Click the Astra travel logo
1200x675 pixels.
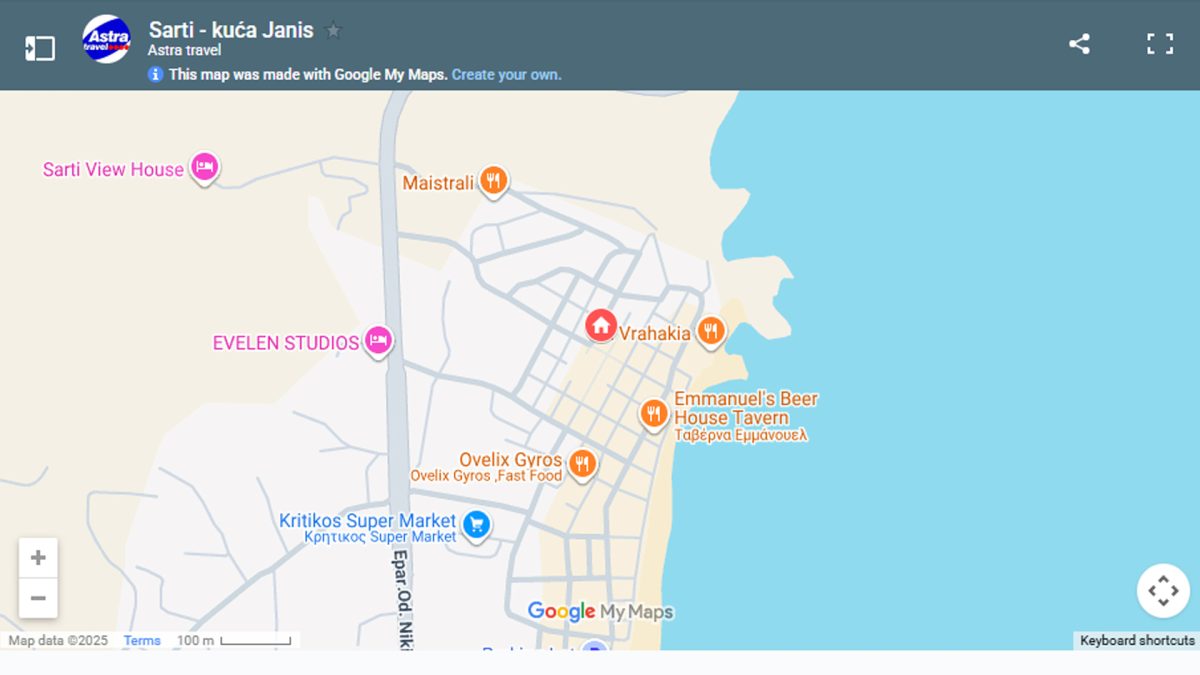106,40
